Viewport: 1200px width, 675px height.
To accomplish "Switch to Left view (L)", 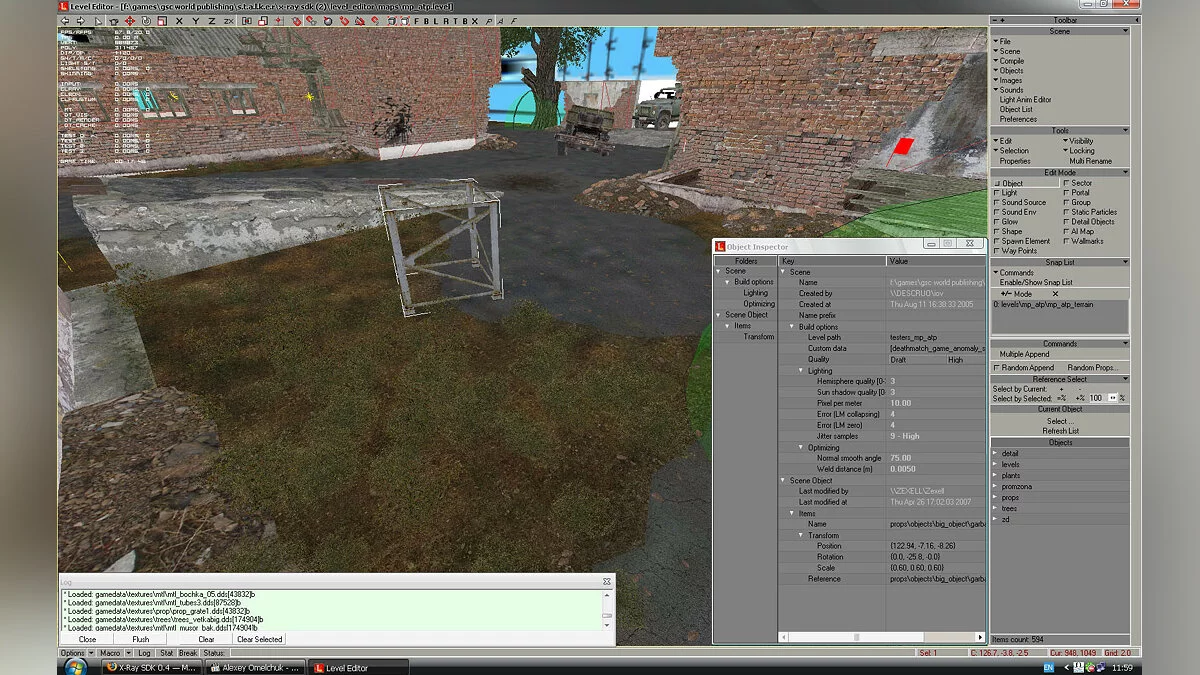I will click(x=436, y=20).
